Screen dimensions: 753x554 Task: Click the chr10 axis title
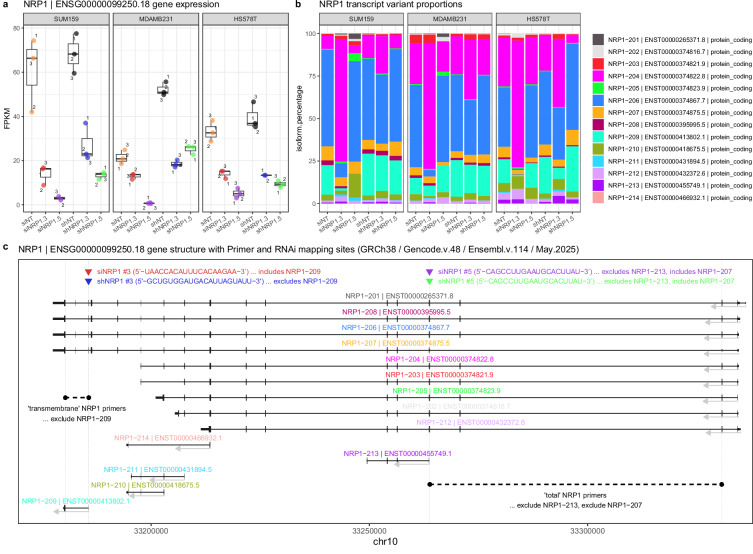pyautogui.click(x=385, y=542)
